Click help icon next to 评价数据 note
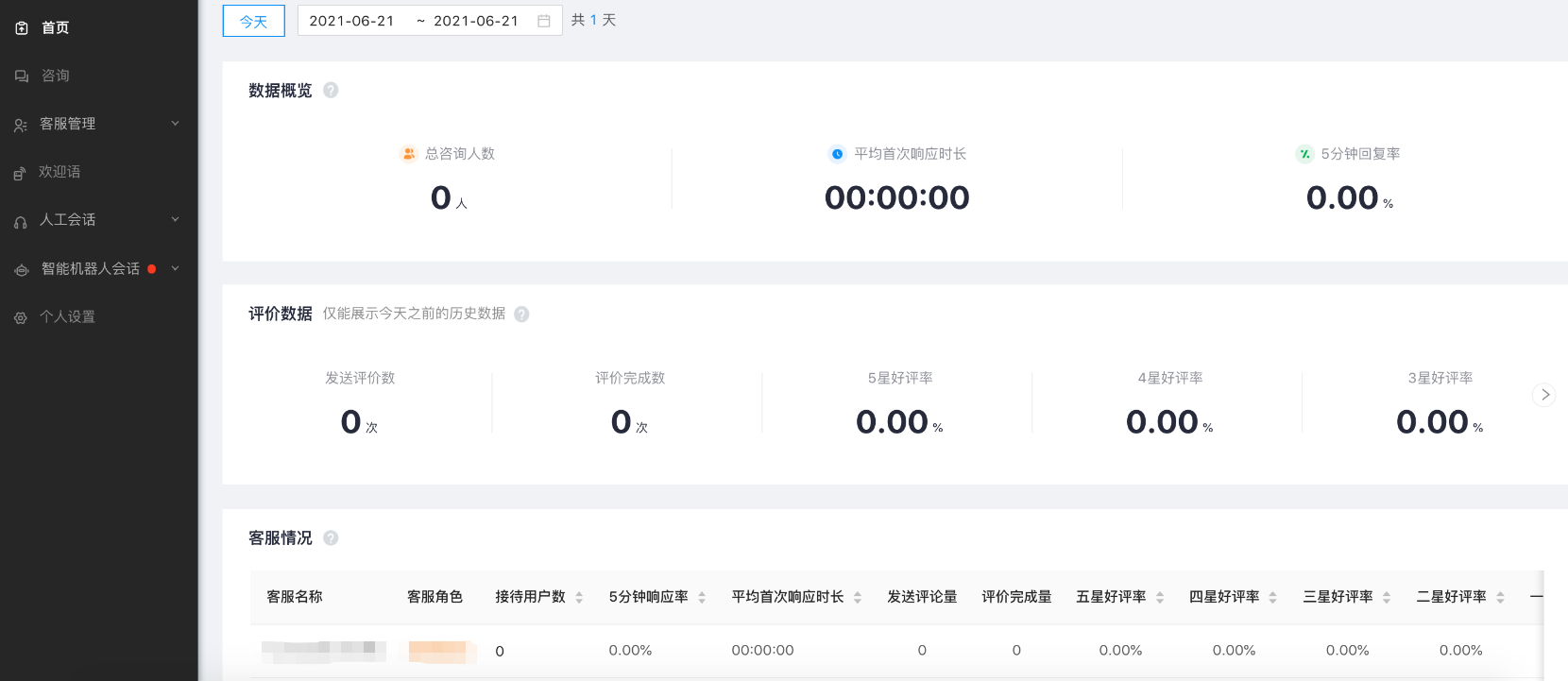The image size is (1568, 681). (x=521, y=315)
